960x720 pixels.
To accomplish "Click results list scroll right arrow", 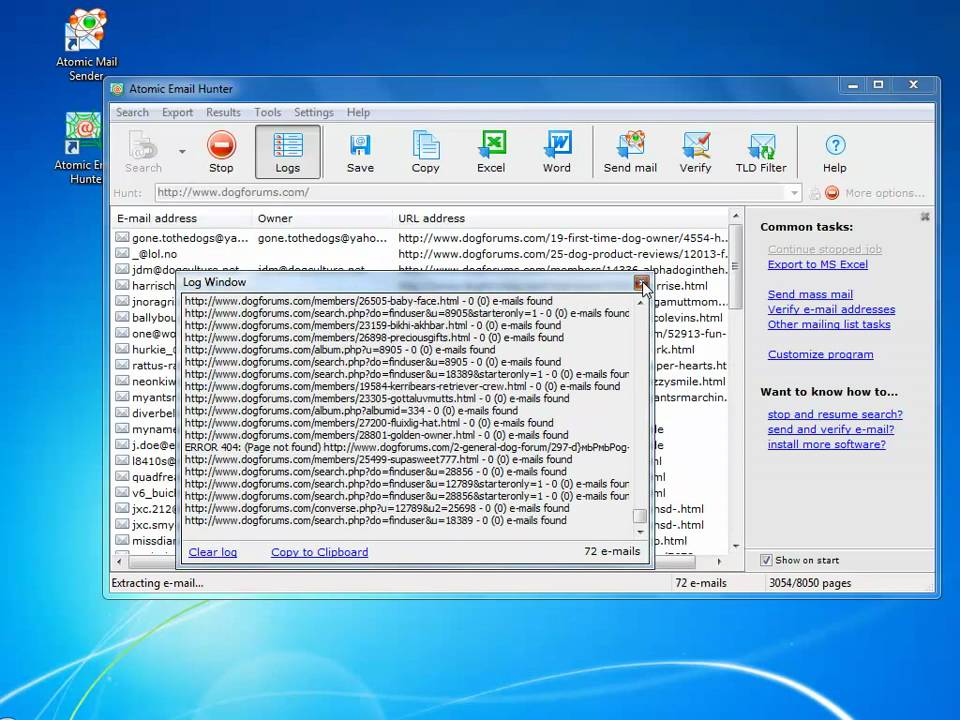I will tap(719, 561).
